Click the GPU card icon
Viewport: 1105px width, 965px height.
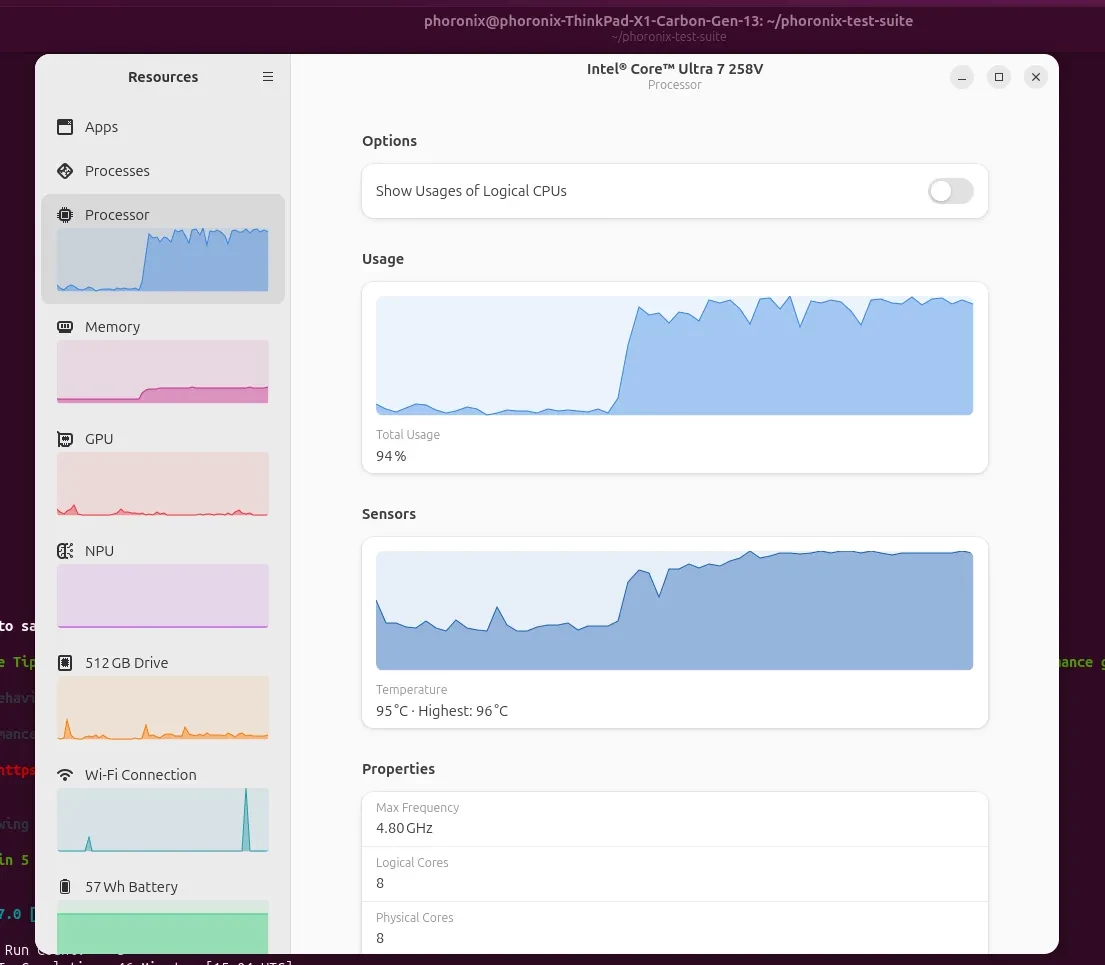tap(65, 439)
